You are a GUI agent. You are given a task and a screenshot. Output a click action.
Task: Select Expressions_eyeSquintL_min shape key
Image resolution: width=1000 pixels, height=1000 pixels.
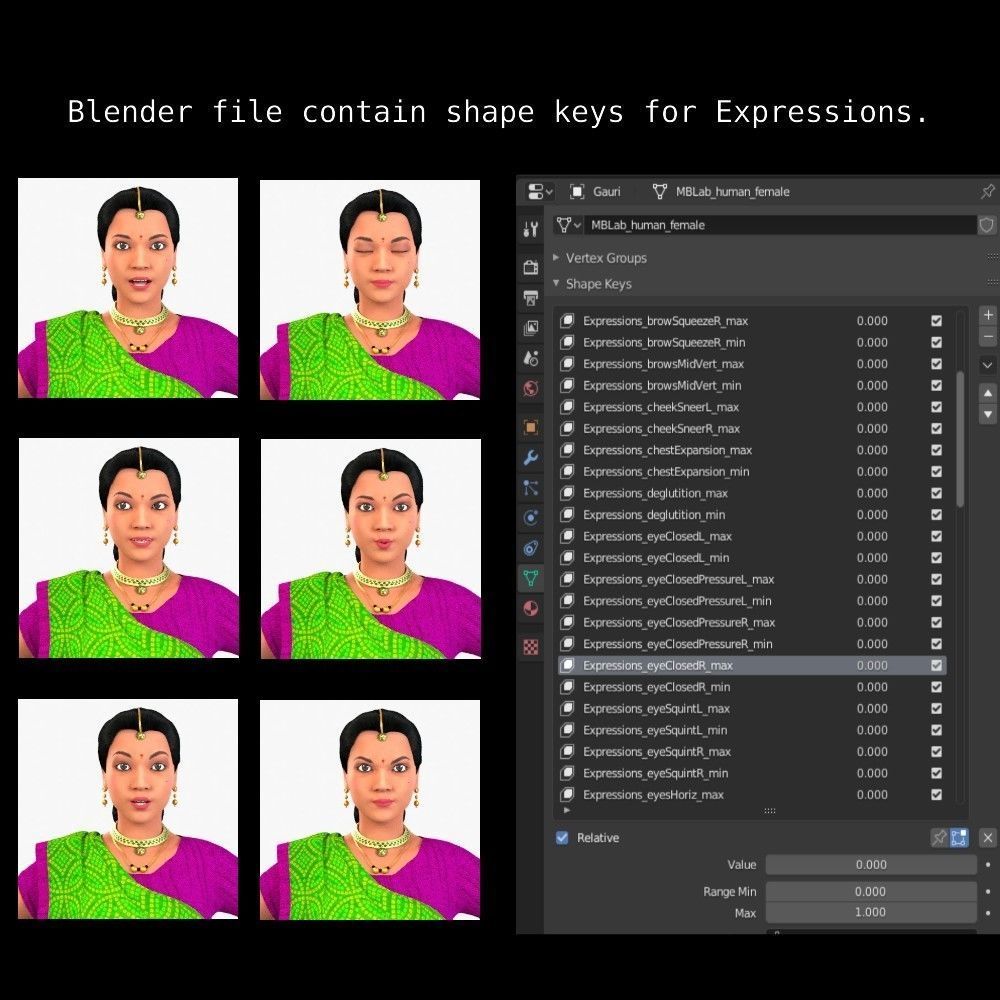[753, 730]
